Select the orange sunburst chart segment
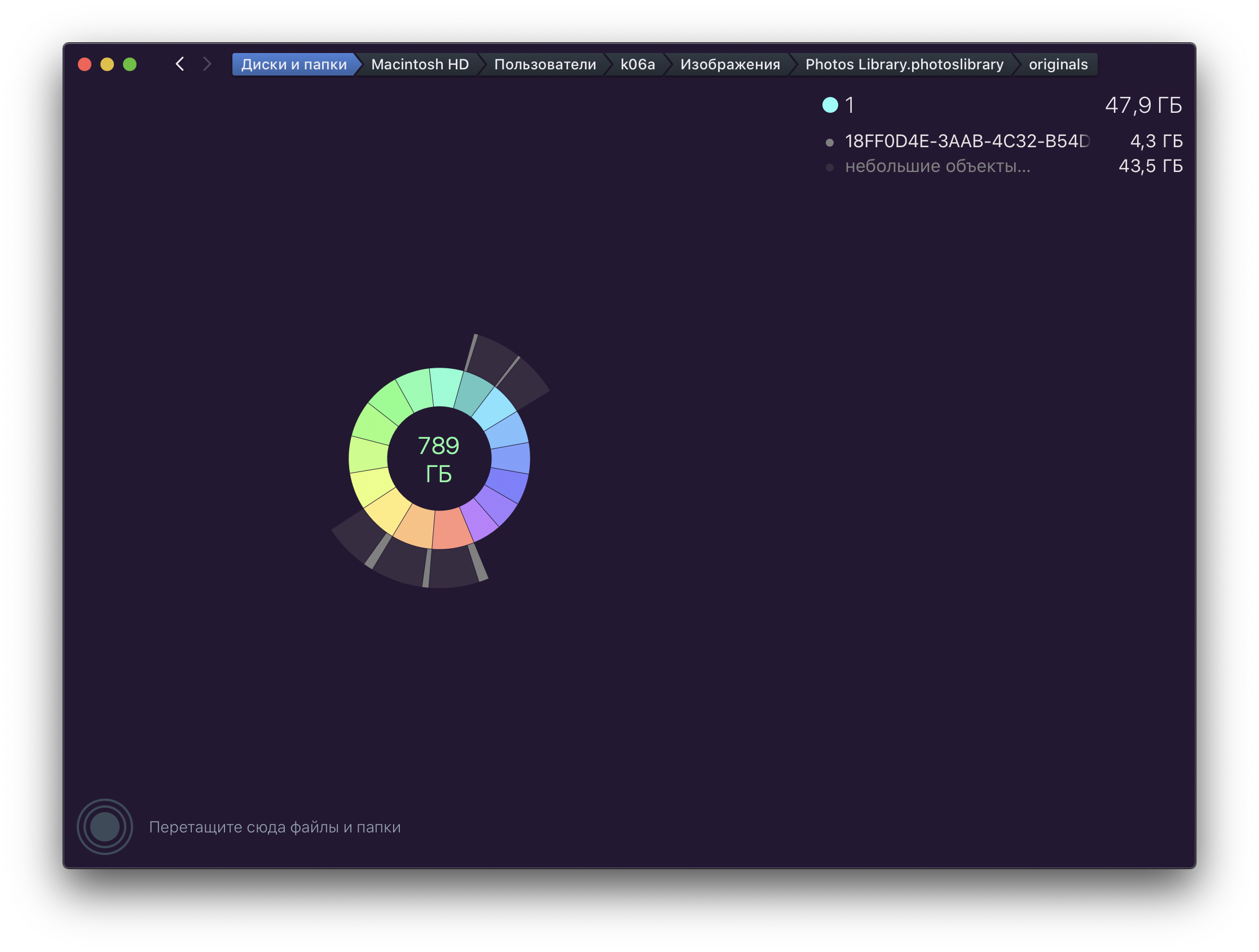 pyautogui.click(x=415, y=525)
